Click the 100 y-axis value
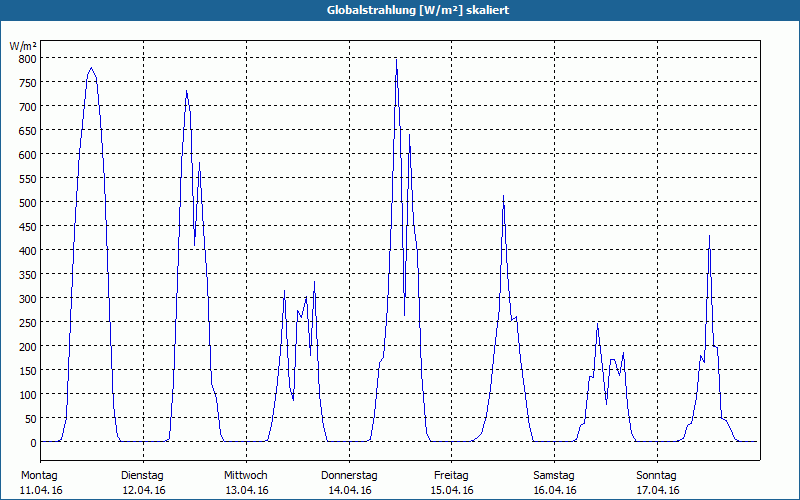The width and height of the screenshot is (800, 500). 27,395
